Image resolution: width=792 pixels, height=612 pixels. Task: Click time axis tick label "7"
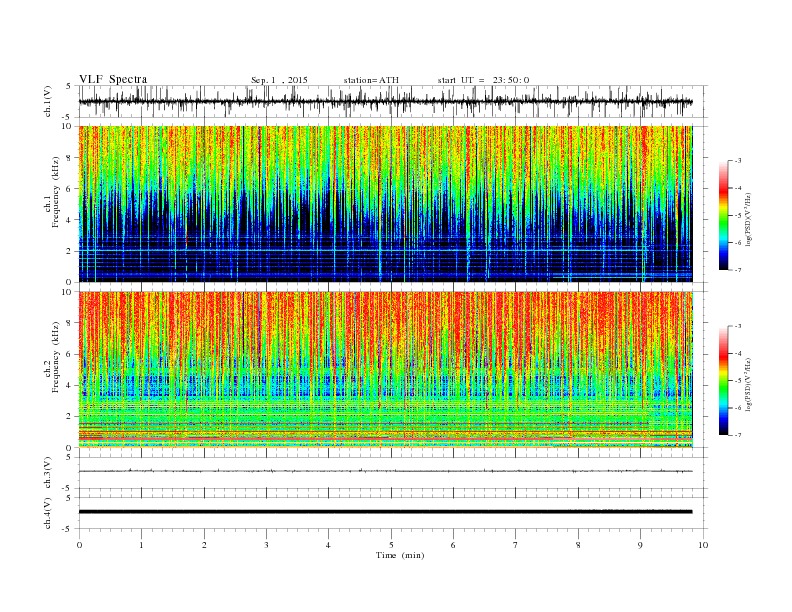coord(516,545)
